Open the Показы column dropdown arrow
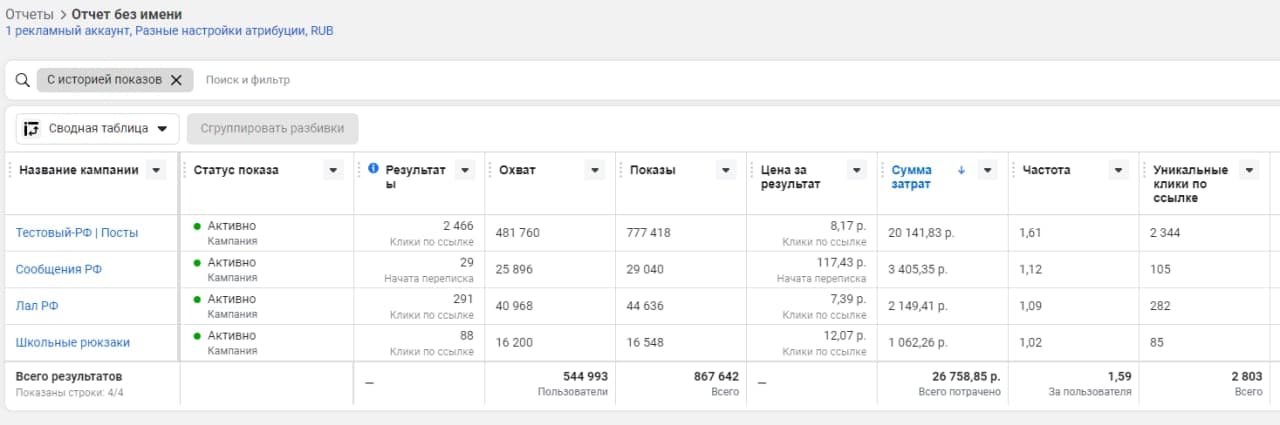Screen dimensions: 1280x425 726,170
